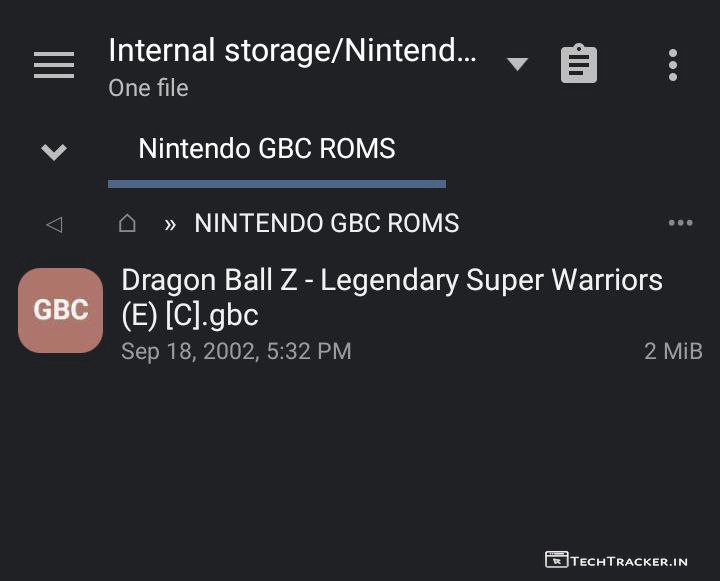Click the blue tab indicator underline
This screenshot has height=581, width=720.
(x=277, y=184)
